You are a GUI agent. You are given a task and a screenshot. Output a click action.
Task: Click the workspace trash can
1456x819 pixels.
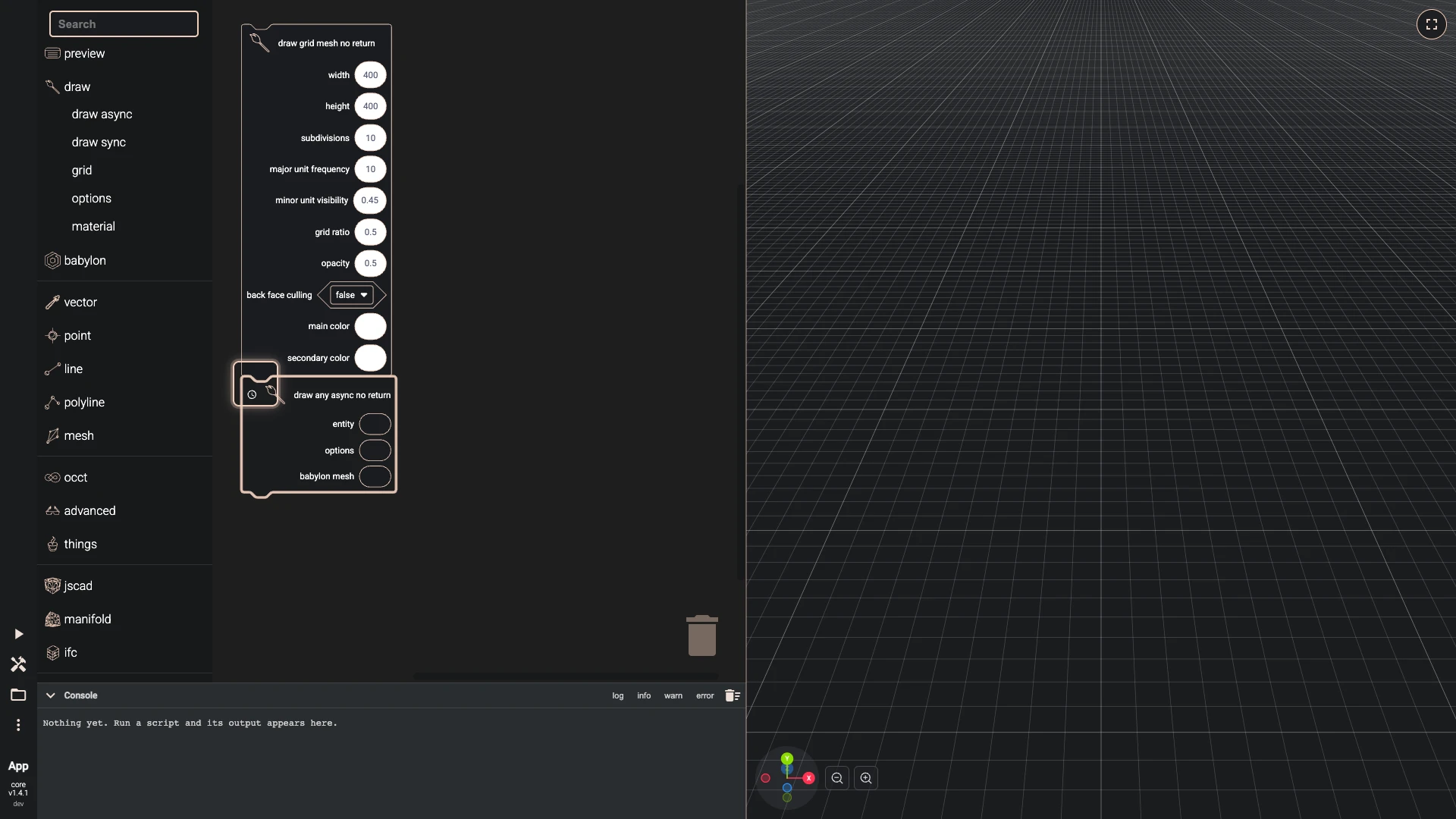click(702, 635)
